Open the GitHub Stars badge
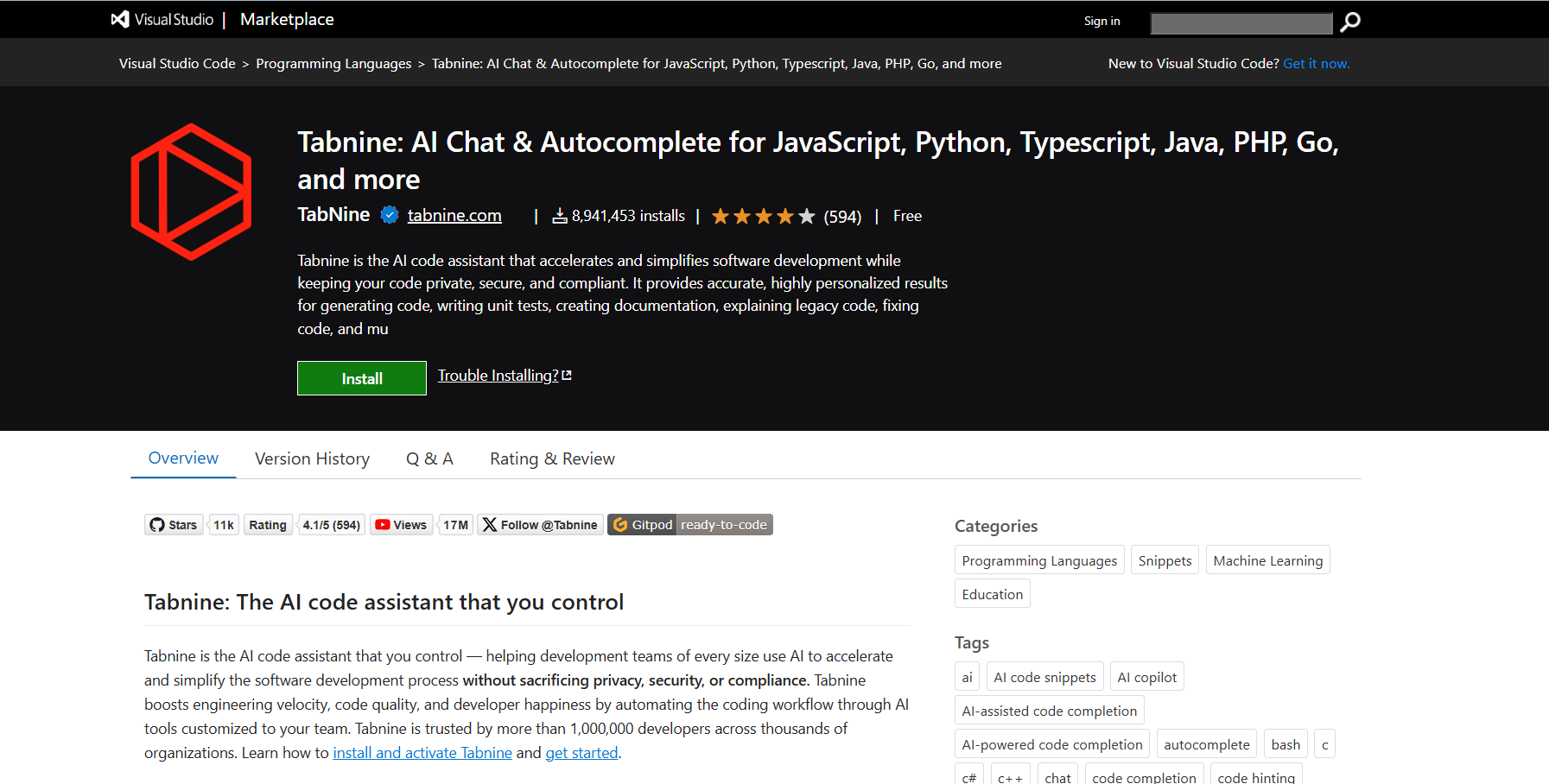1549x784 pixels. (x=191, y=525)
